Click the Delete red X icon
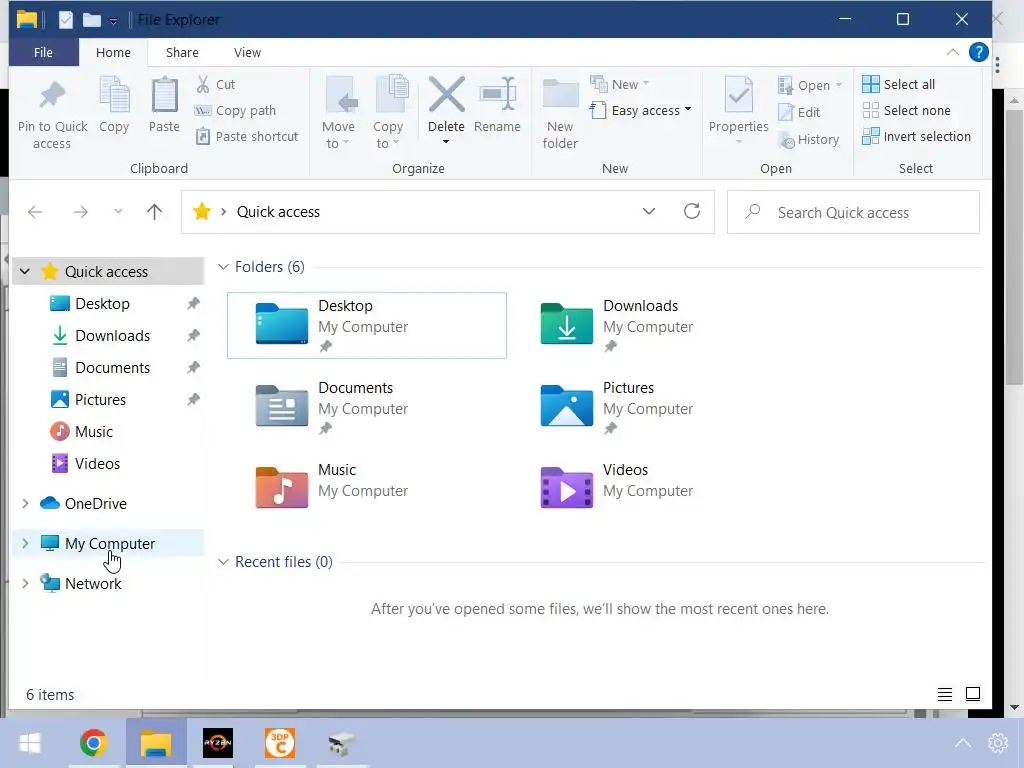Viewport: 1024px width, 768px height. click(447, 95)
